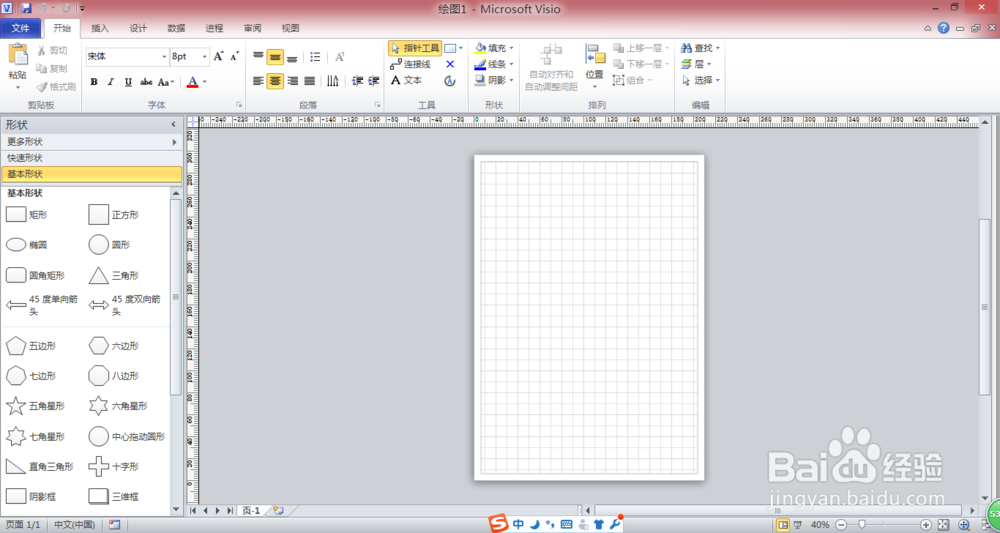1000x533 pixels.
Task: Click the Sogou shirt skin icon
Action: 598,525
